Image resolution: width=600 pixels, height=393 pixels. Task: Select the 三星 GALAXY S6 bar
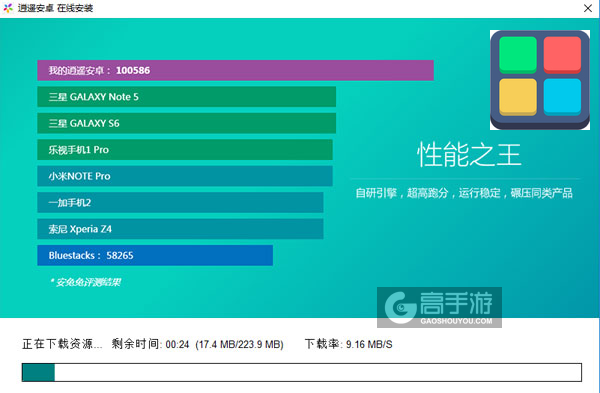(x=186, y=123)
